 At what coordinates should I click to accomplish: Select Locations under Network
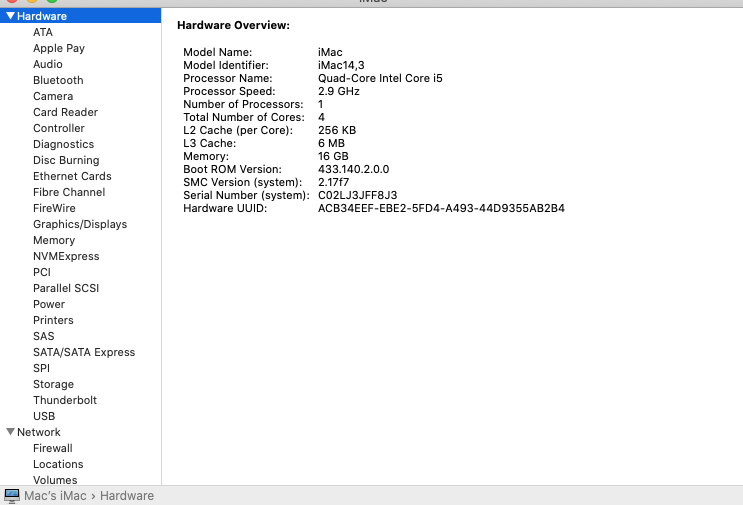point(58,464)
